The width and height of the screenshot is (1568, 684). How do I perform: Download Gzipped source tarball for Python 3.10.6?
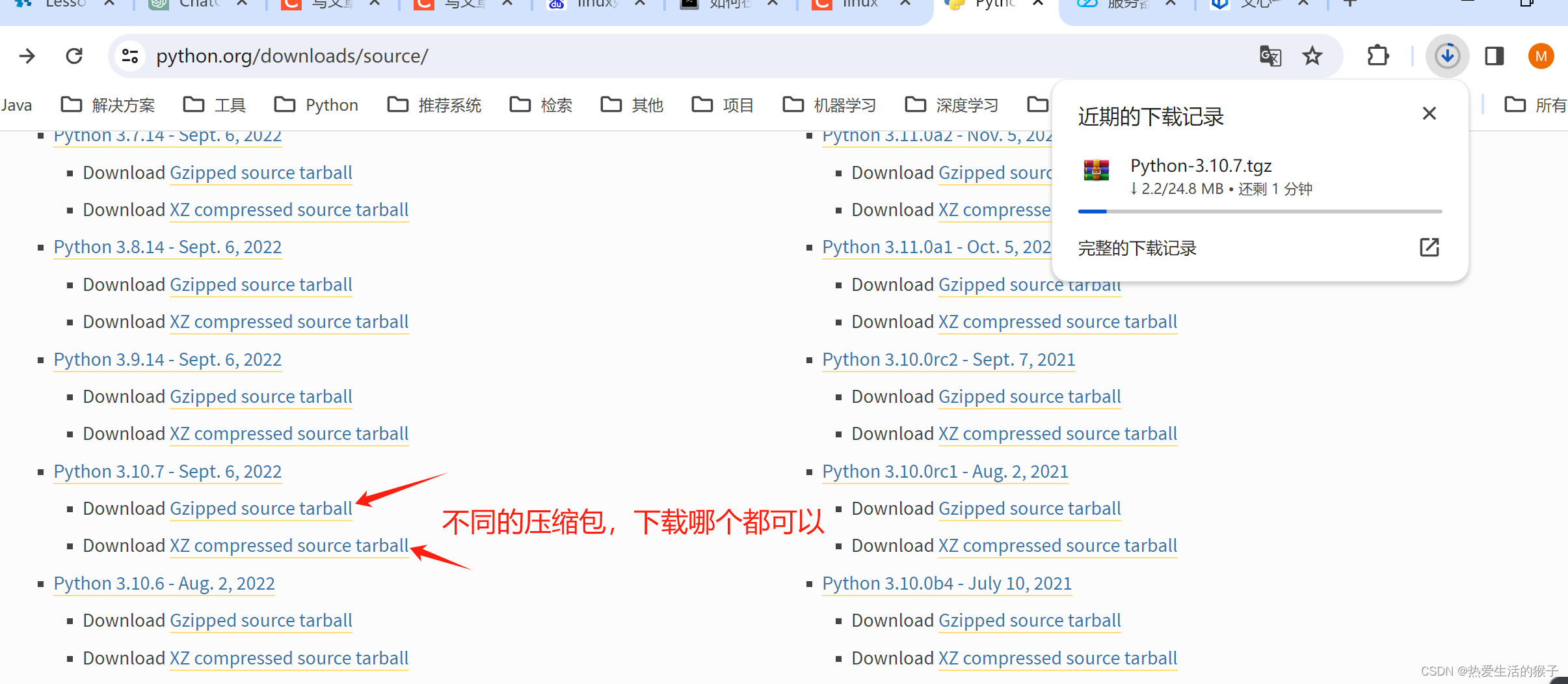click(x=261, y=620)
